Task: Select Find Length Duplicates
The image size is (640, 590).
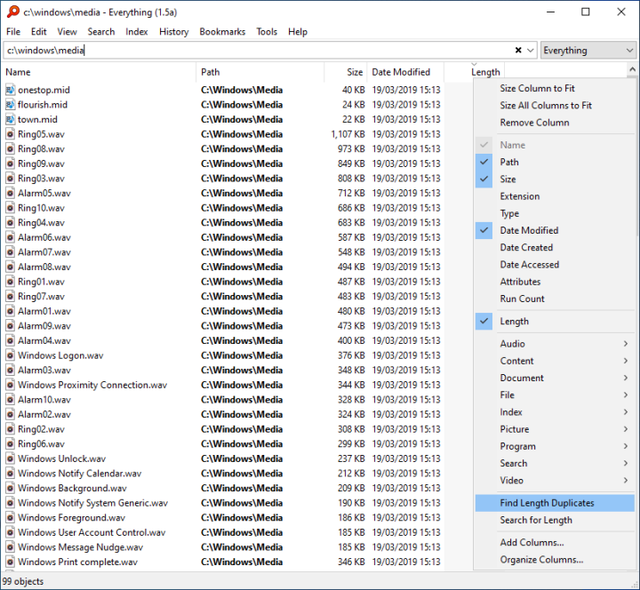Action: pos(555,503)
